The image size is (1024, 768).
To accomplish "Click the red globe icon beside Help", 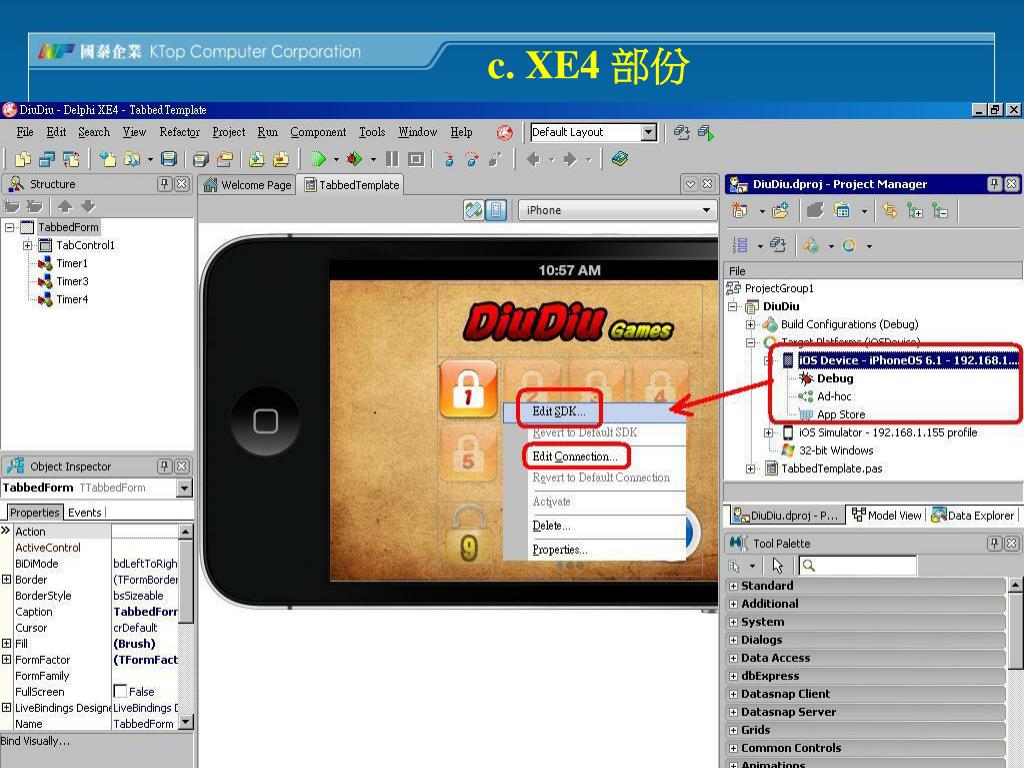I will (504, 133).
